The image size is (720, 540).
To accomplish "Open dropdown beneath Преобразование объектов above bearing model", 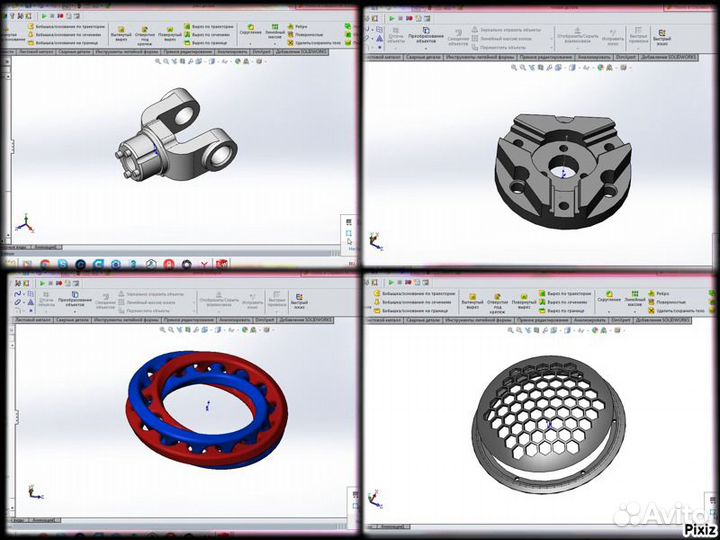I will click(74, 311).
